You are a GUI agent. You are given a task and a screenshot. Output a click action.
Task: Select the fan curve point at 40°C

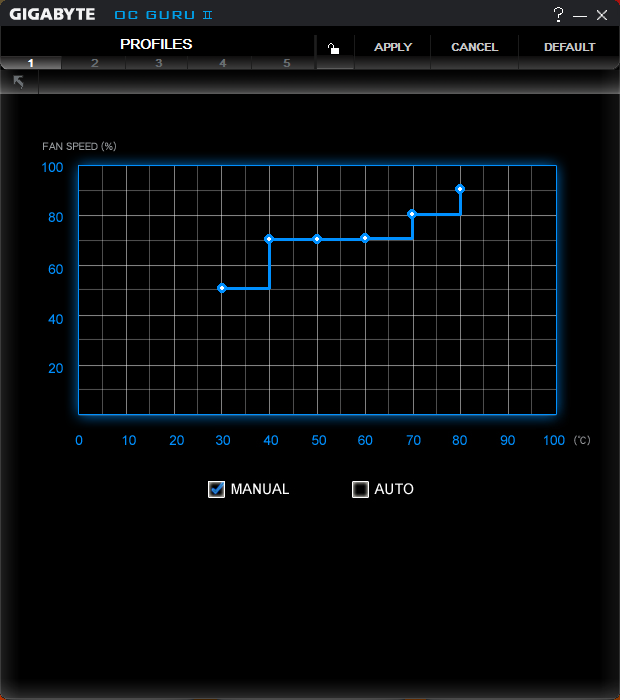[269, 239]
